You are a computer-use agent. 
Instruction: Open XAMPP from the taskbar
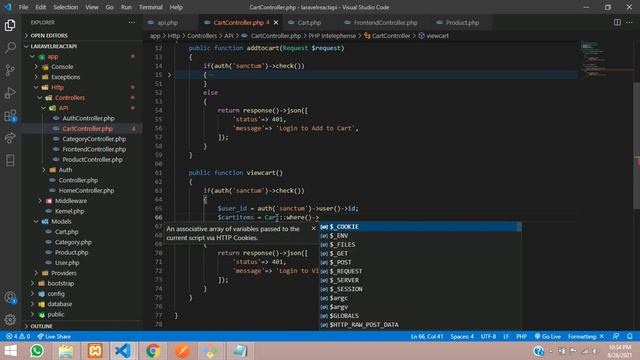95,351
